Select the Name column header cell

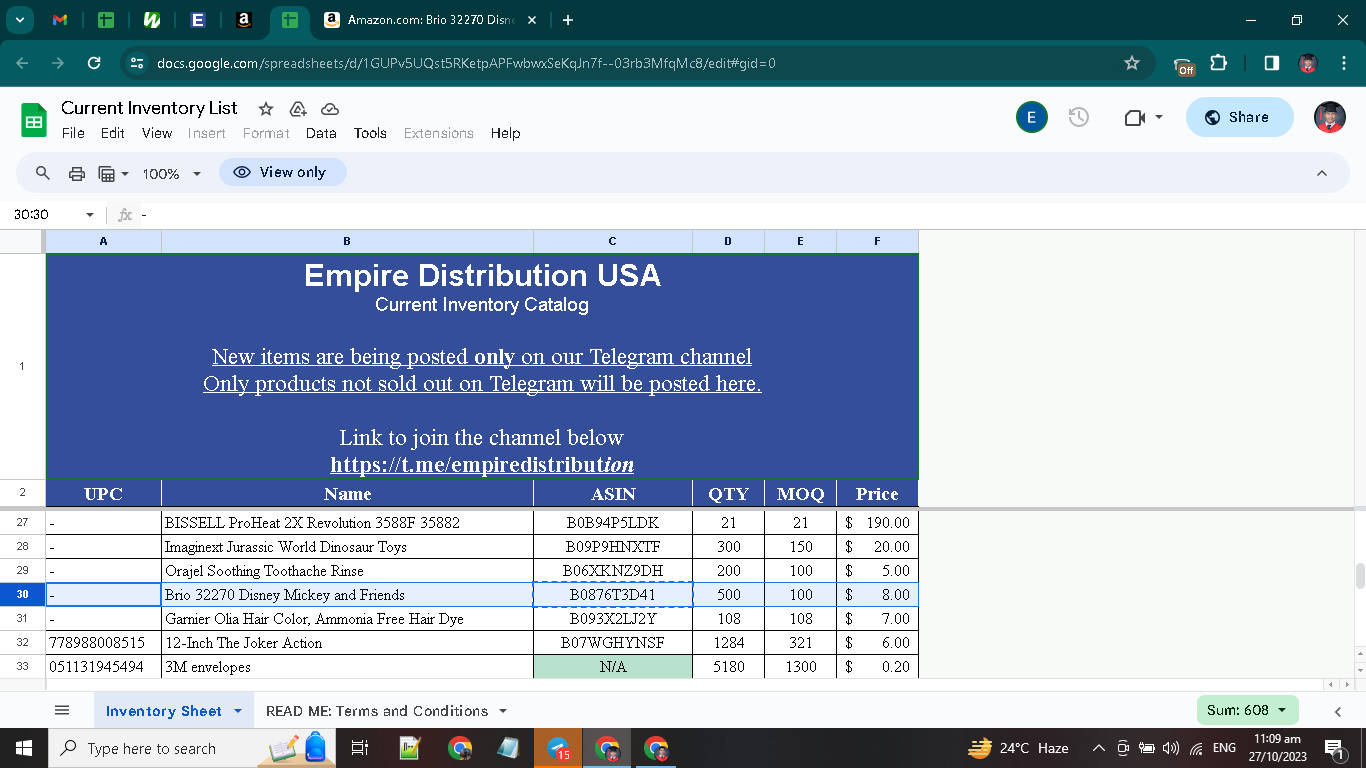[347, 494]
